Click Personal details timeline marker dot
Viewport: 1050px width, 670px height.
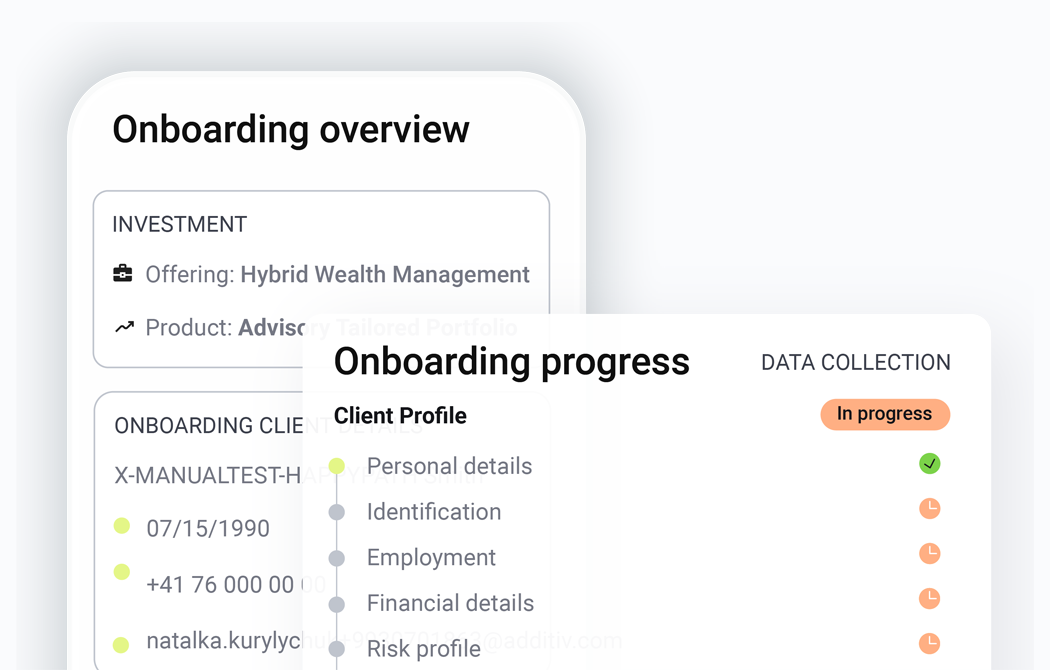pyautogui.click(x=337, y=466)
